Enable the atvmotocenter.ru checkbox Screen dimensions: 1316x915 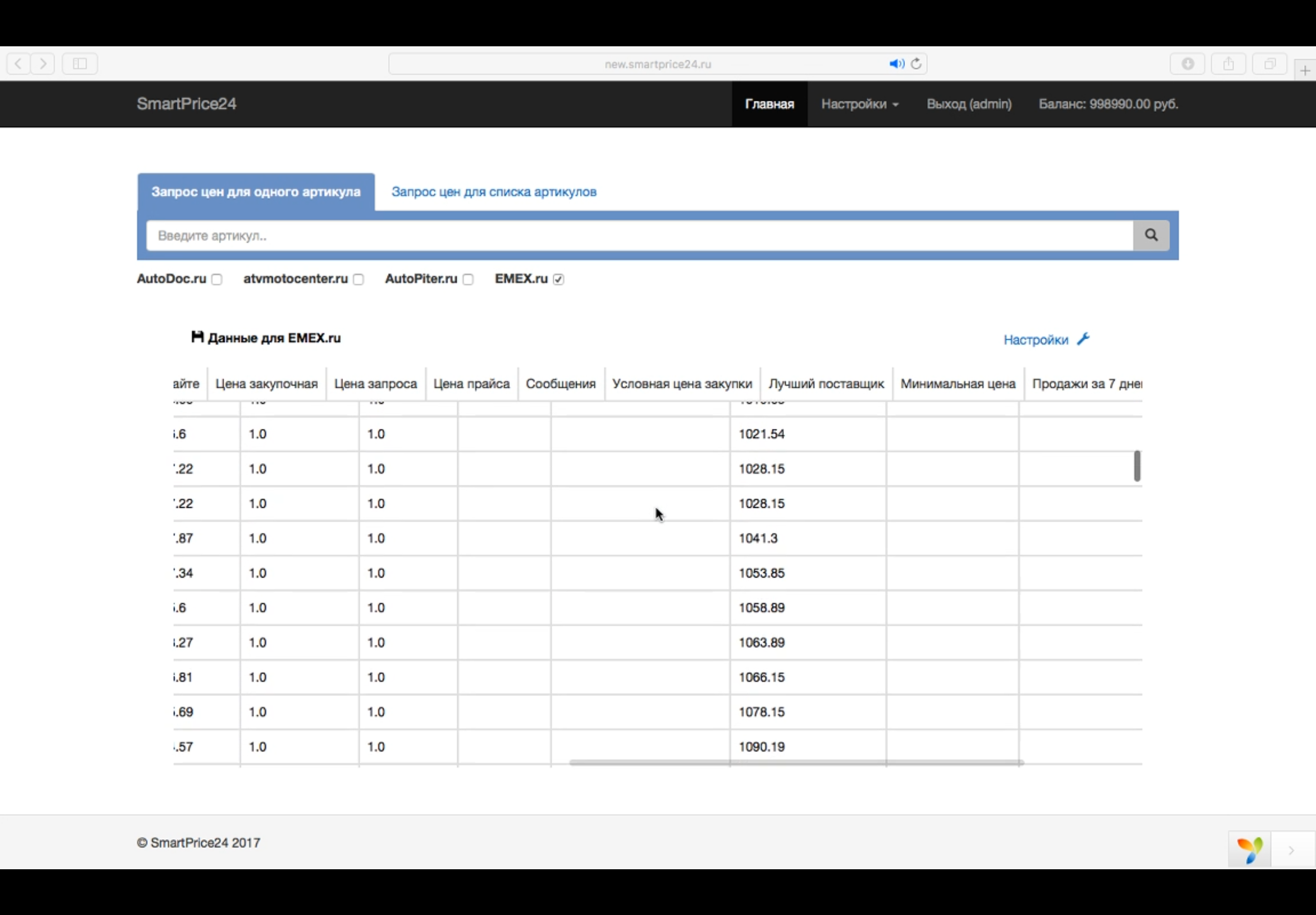coord(358,279)
